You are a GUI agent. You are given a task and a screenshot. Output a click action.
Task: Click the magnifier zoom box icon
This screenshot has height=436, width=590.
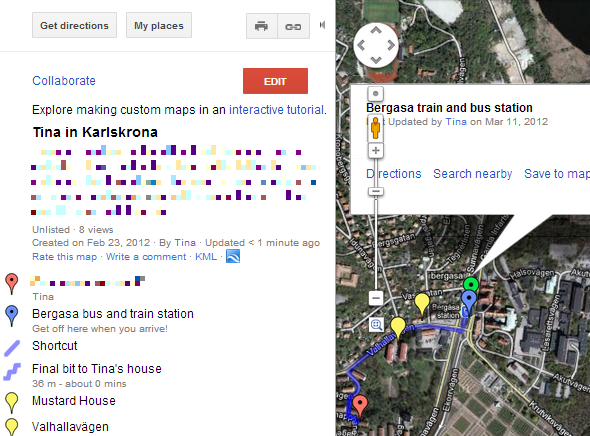tap(376, 325)
